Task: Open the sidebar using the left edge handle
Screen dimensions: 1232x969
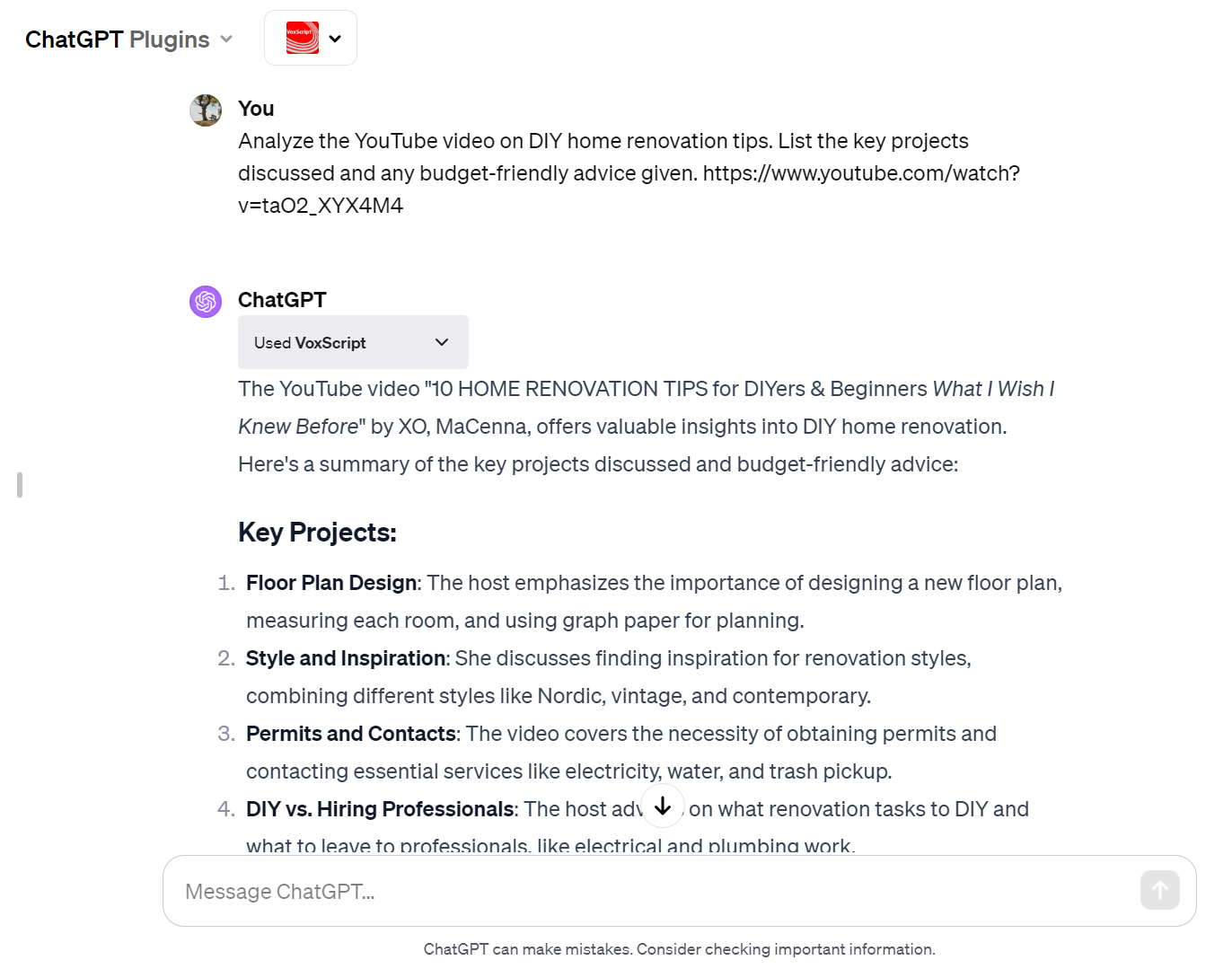Action: tap(20, 485)
